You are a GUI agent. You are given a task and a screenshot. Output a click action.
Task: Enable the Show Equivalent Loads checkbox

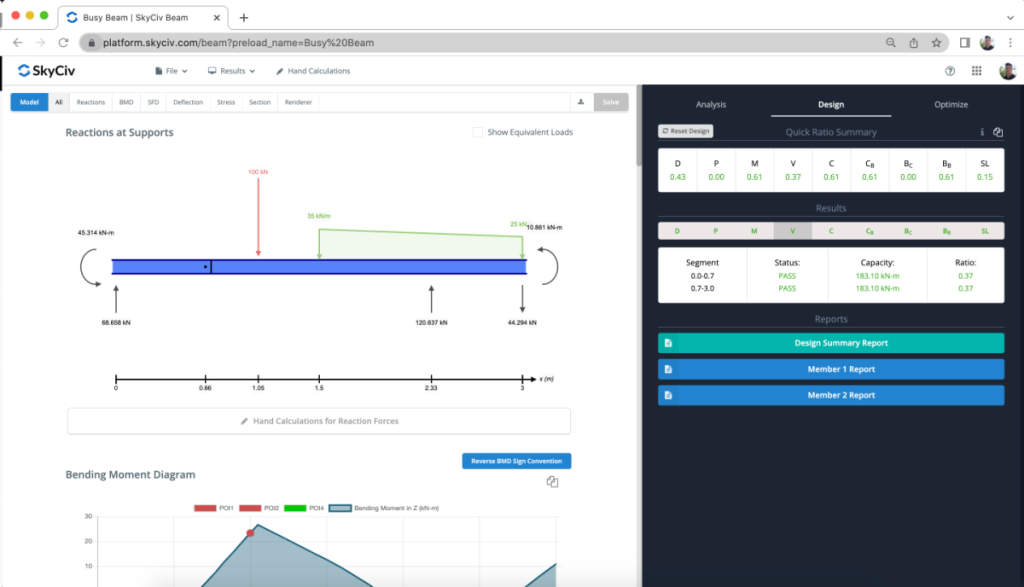pos(478,132)
